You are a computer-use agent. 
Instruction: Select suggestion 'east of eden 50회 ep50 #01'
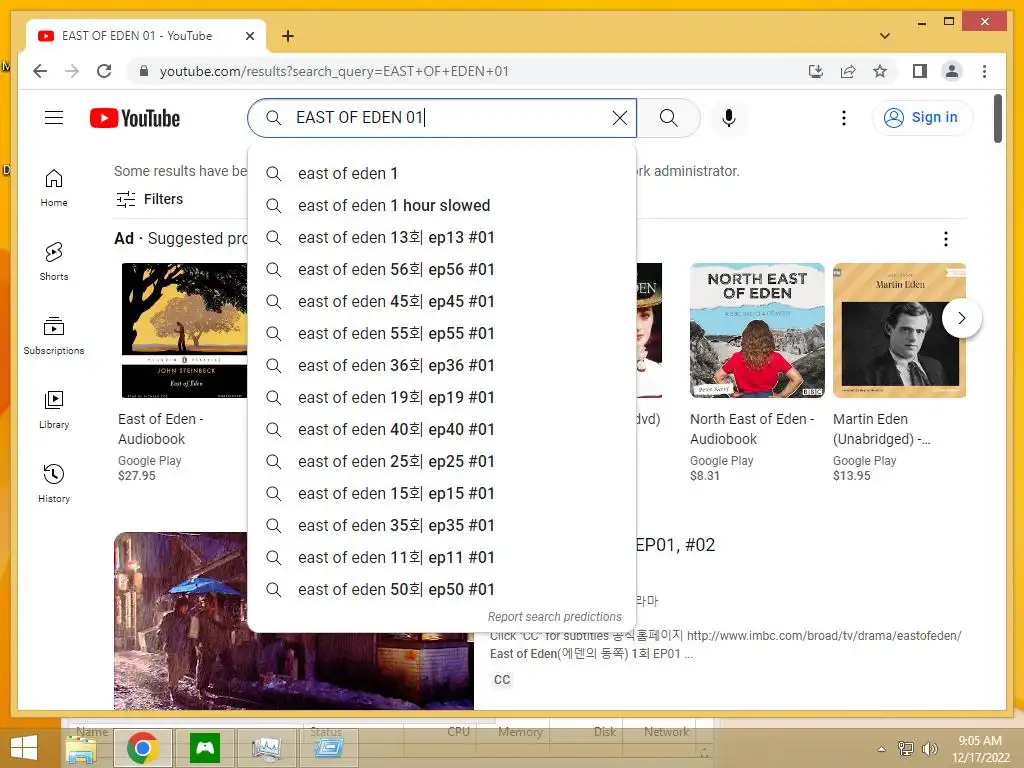(441, 590)
